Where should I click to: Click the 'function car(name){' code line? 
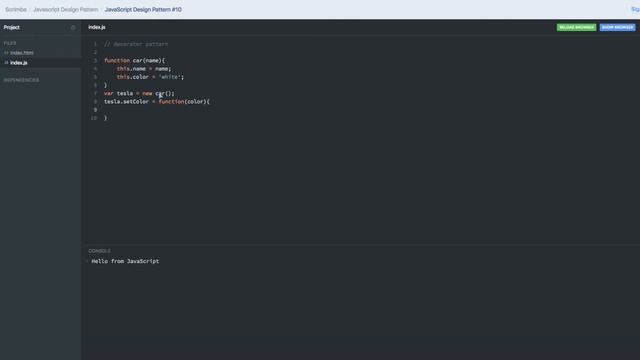coord(134,60)
